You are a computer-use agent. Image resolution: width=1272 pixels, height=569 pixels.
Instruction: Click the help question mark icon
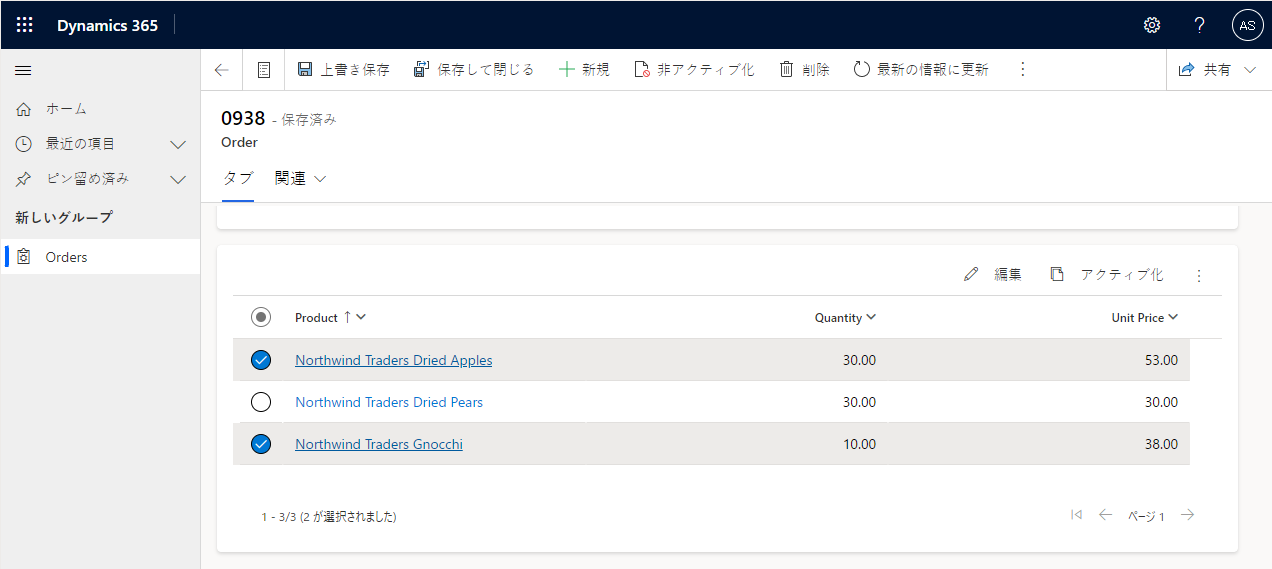click(x=1200, y=25)
